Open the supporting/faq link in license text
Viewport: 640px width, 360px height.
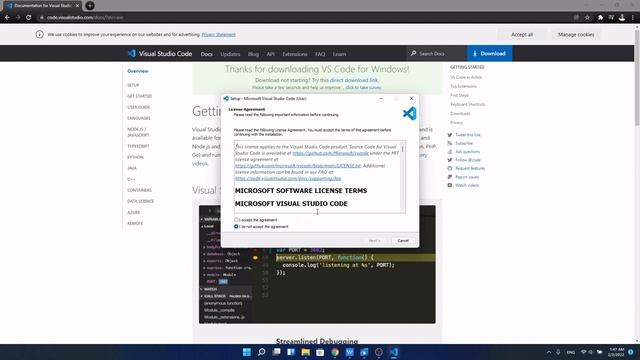coord(288,178)
